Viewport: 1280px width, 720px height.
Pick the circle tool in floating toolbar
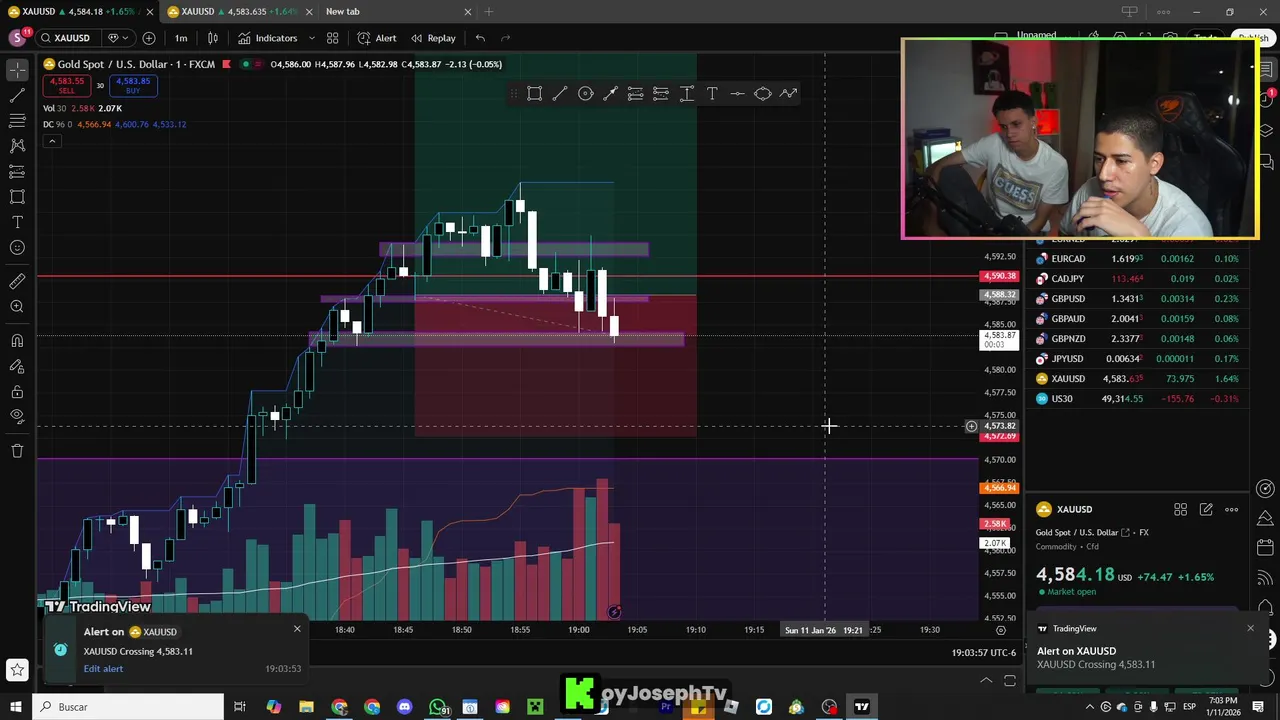(x=585, y=93)
